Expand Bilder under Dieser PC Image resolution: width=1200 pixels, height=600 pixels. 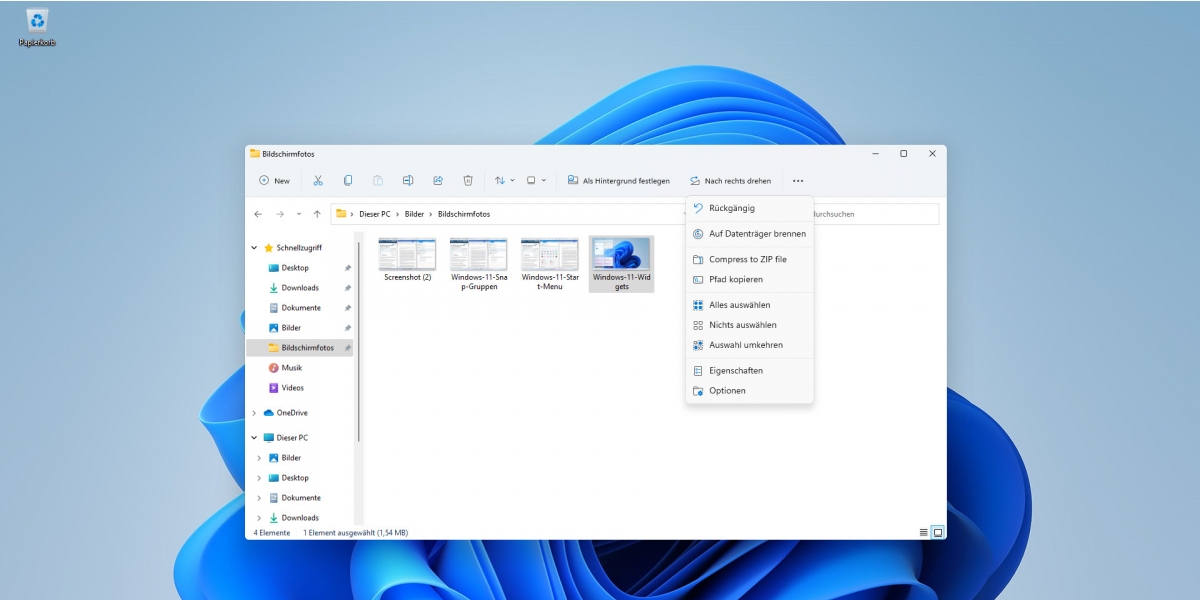point(260,458)
